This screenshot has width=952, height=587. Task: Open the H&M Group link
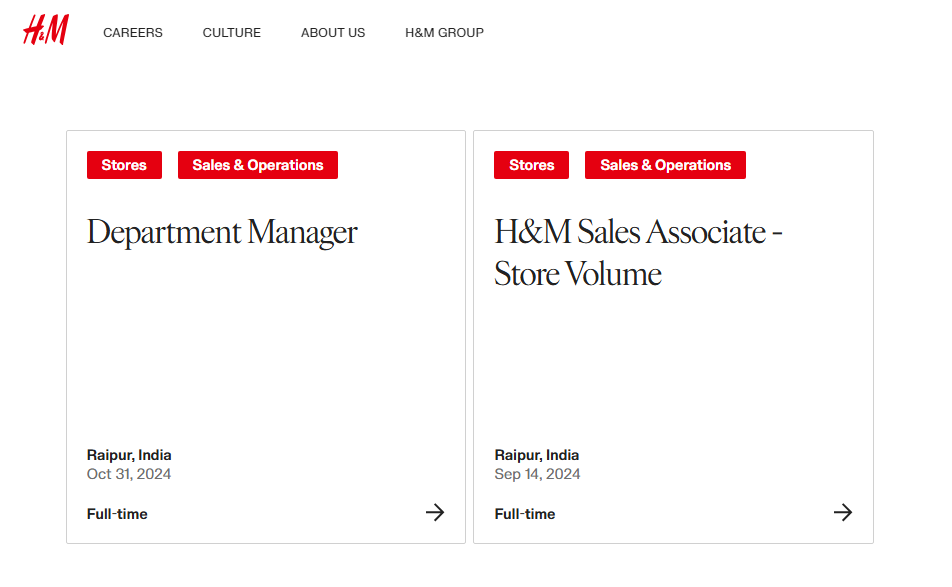click(444, 33)
